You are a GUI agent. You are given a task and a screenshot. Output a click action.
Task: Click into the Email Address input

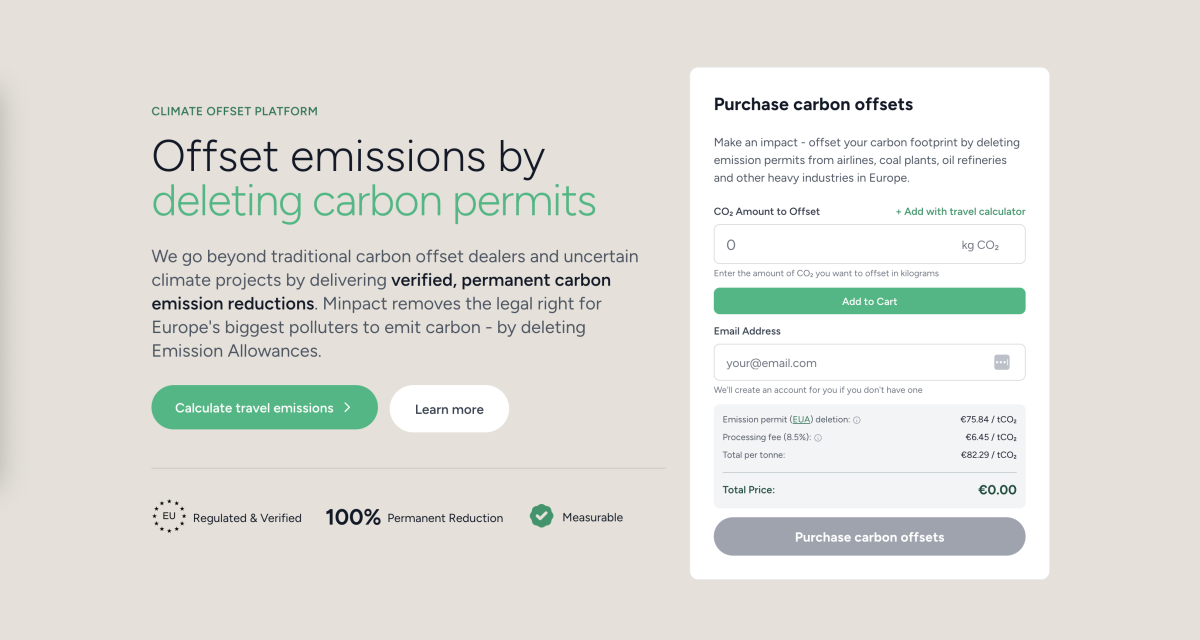click(850, 363)
